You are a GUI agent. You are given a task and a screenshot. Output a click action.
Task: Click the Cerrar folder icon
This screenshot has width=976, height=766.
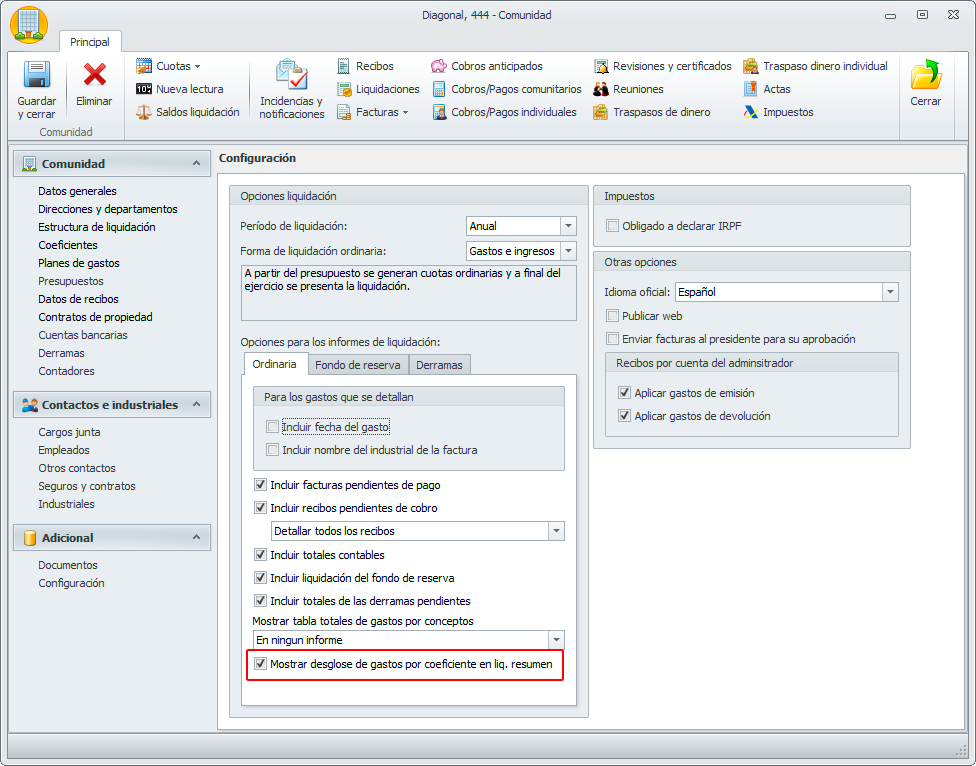[926, 74]
